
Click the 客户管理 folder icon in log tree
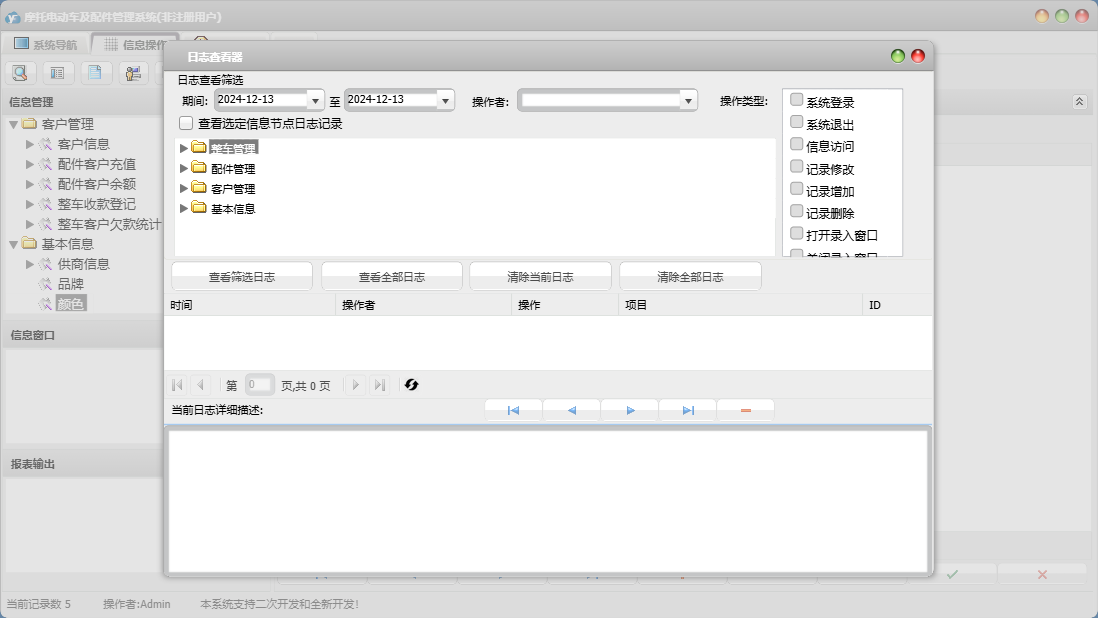199,188
